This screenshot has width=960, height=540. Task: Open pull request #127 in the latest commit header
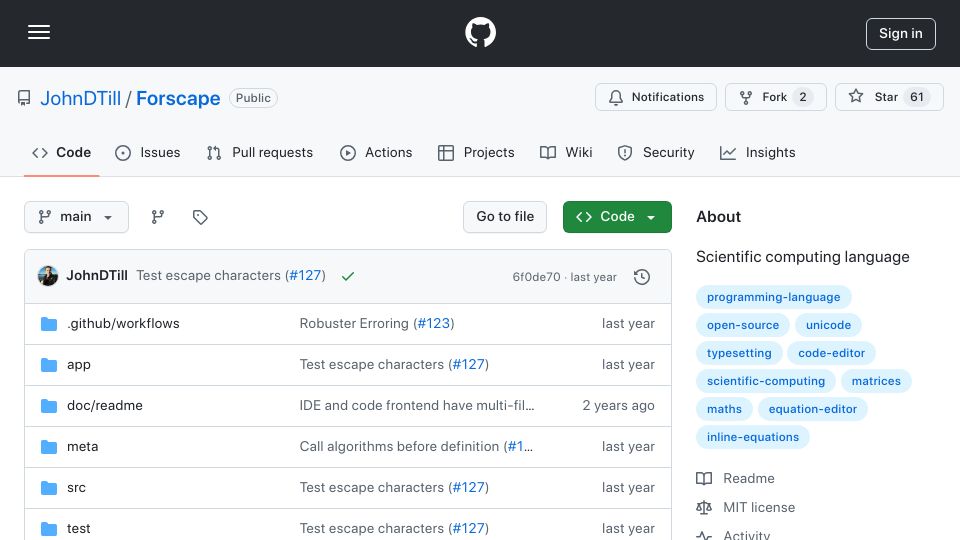click(x=305, y=276)
